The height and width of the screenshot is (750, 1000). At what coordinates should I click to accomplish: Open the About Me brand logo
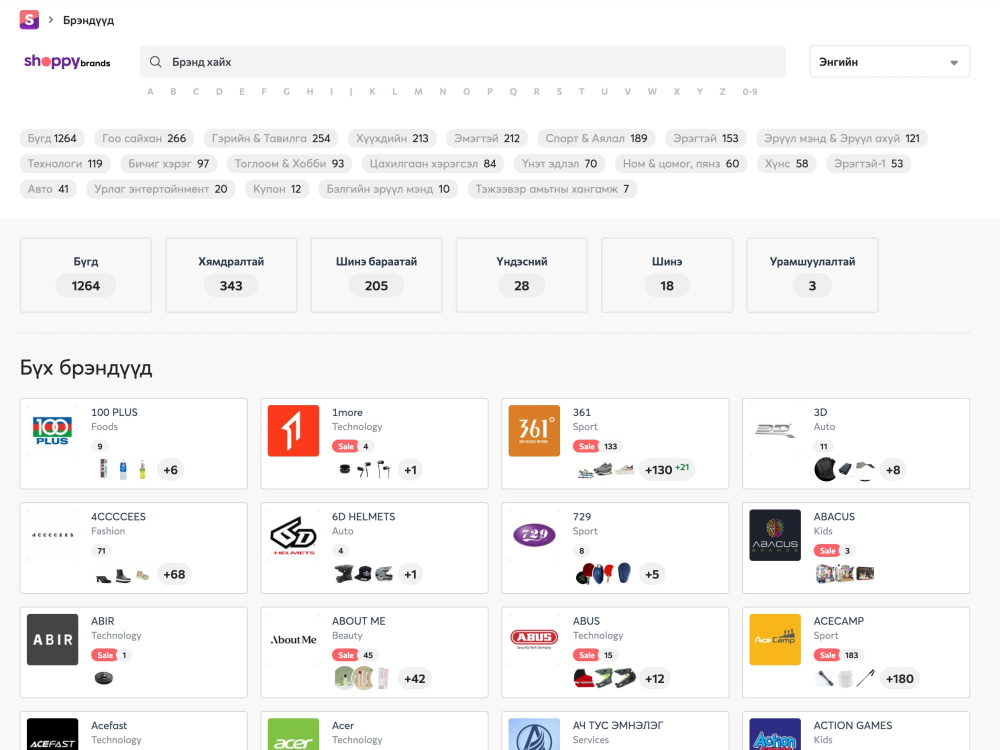point(293,640)
